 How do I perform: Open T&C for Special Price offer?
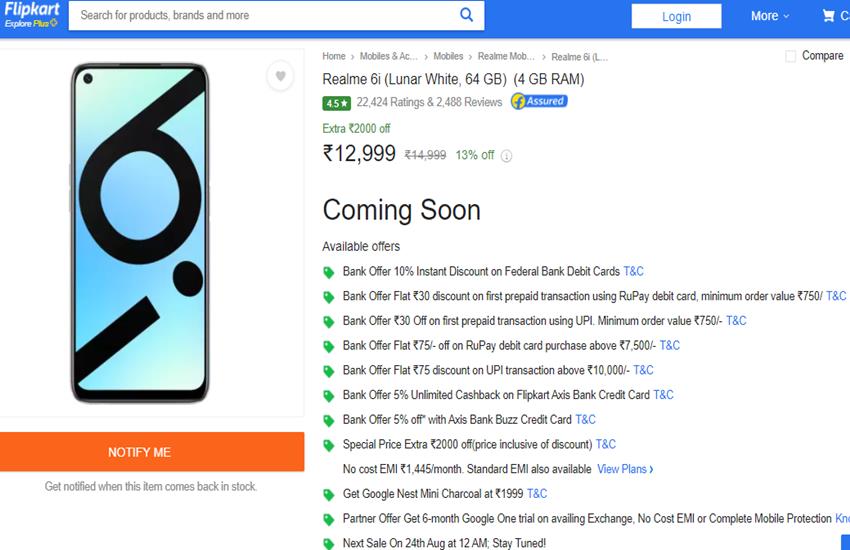point(605,444)
